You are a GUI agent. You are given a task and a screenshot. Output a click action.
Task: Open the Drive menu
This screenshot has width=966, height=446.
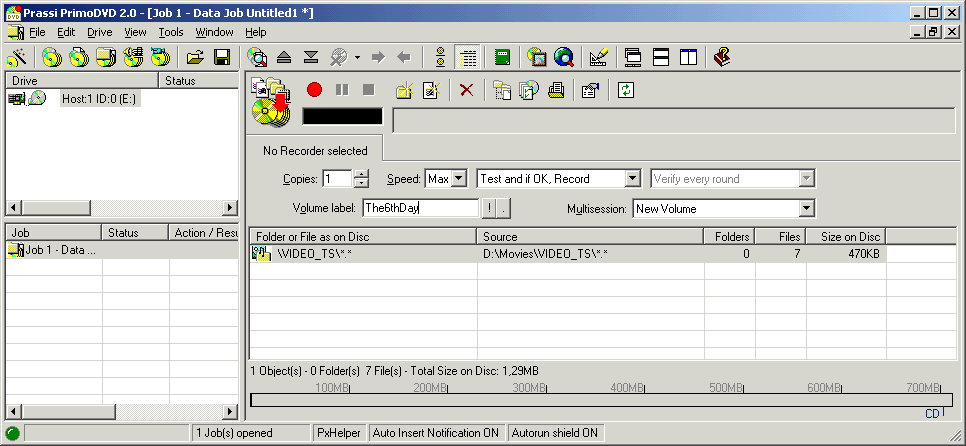(100, 32)
